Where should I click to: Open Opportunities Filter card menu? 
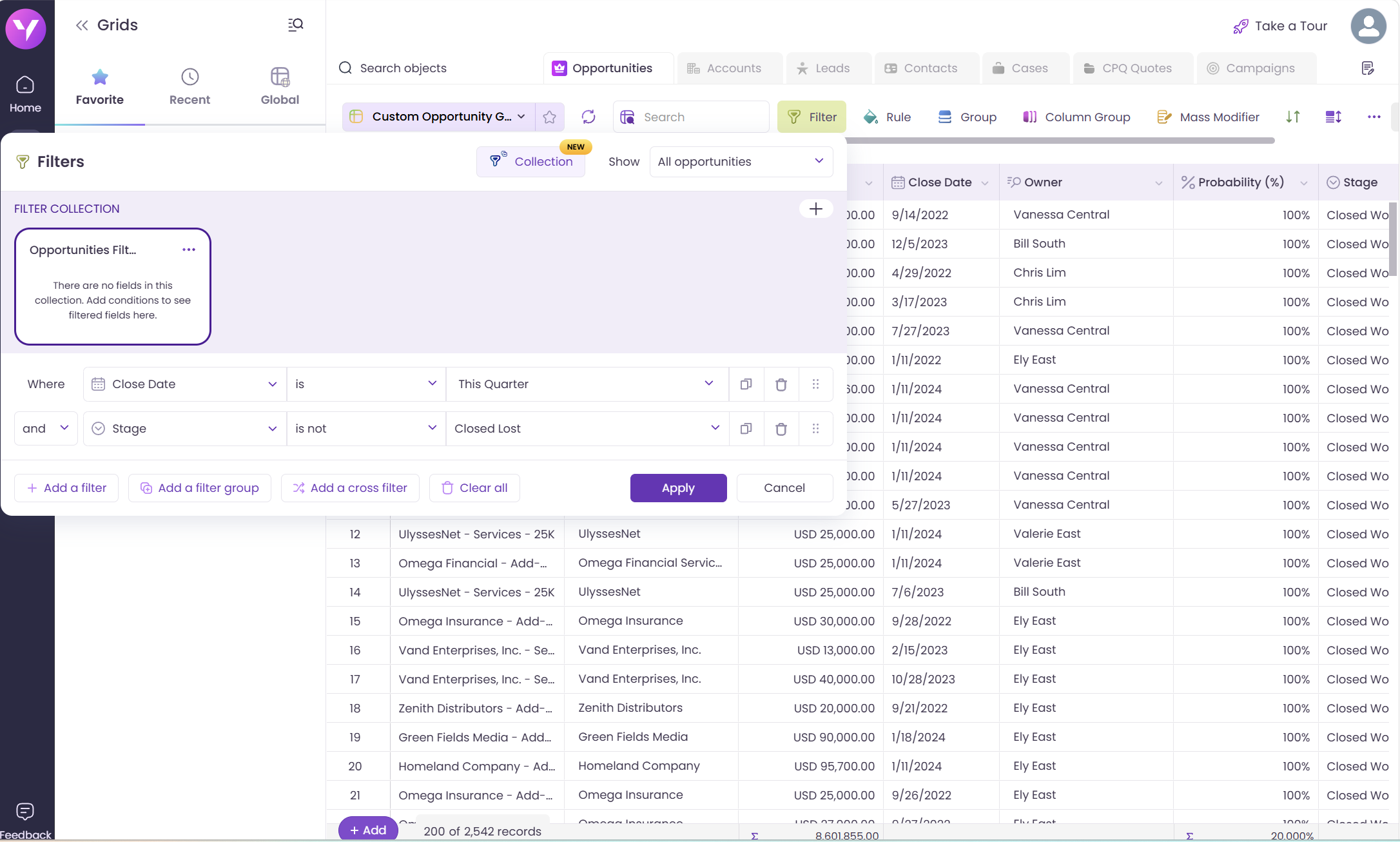[189, 250]
